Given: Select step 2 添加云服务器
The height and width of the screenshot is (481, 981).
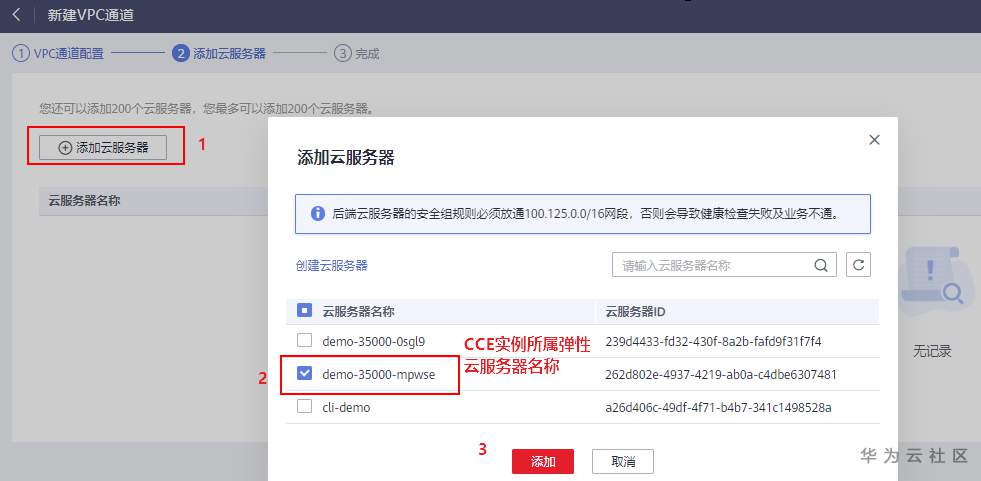Looking at the screenshot, I should tap(219, 54).
